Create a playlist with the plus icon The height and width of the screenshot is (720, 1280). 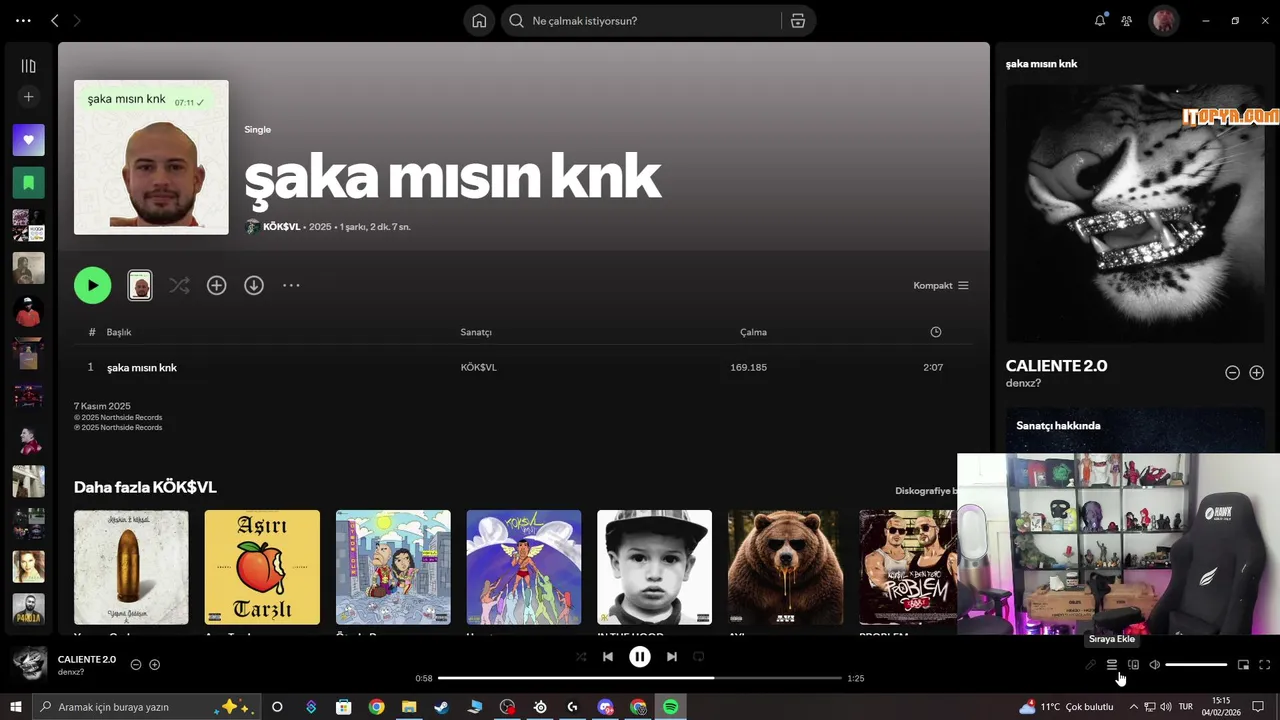point(28,97)
